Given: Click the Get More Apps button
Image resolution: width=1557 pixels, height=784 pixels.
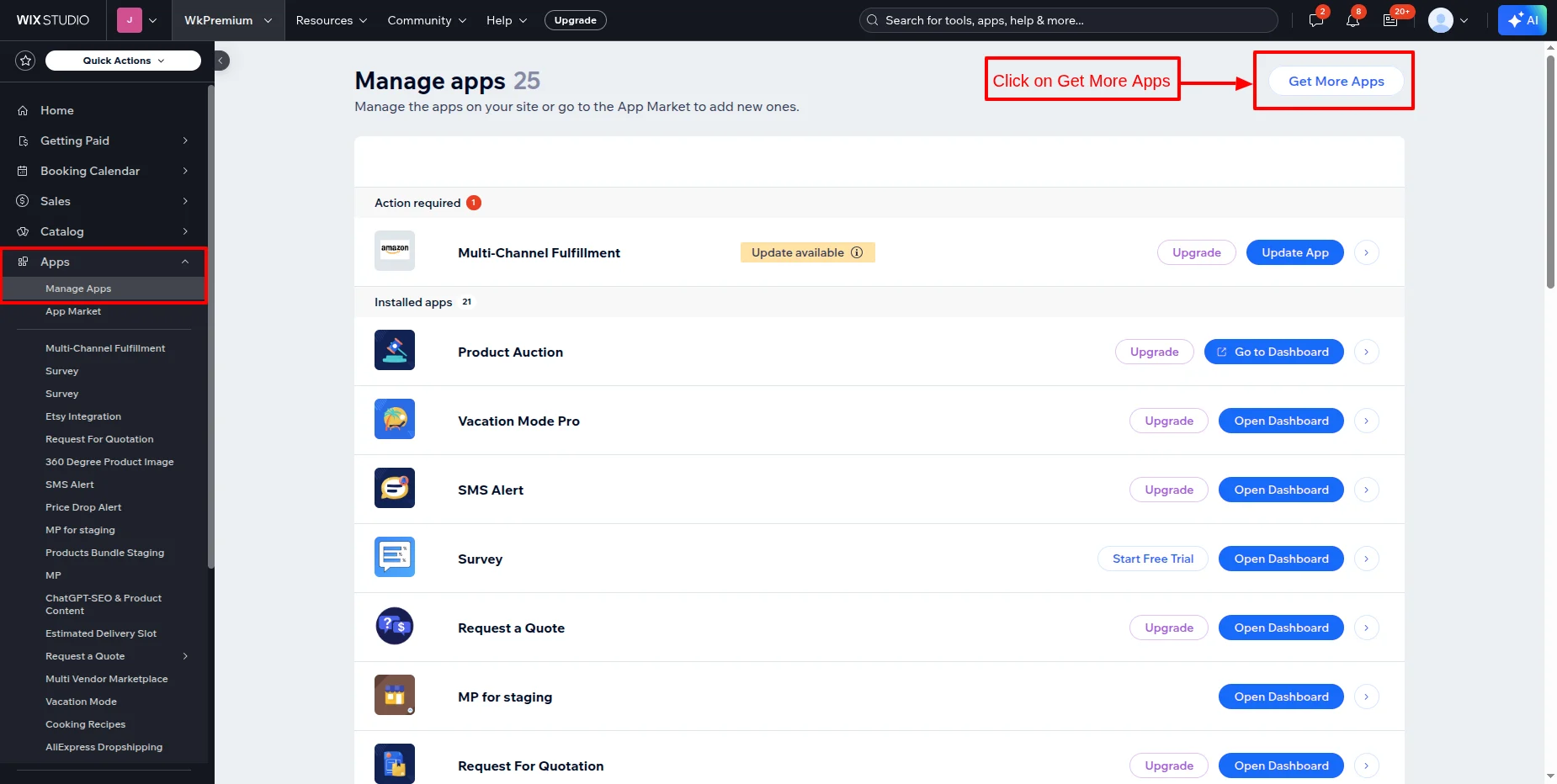Looking at the screenshot, I should tap(1335, 81).
